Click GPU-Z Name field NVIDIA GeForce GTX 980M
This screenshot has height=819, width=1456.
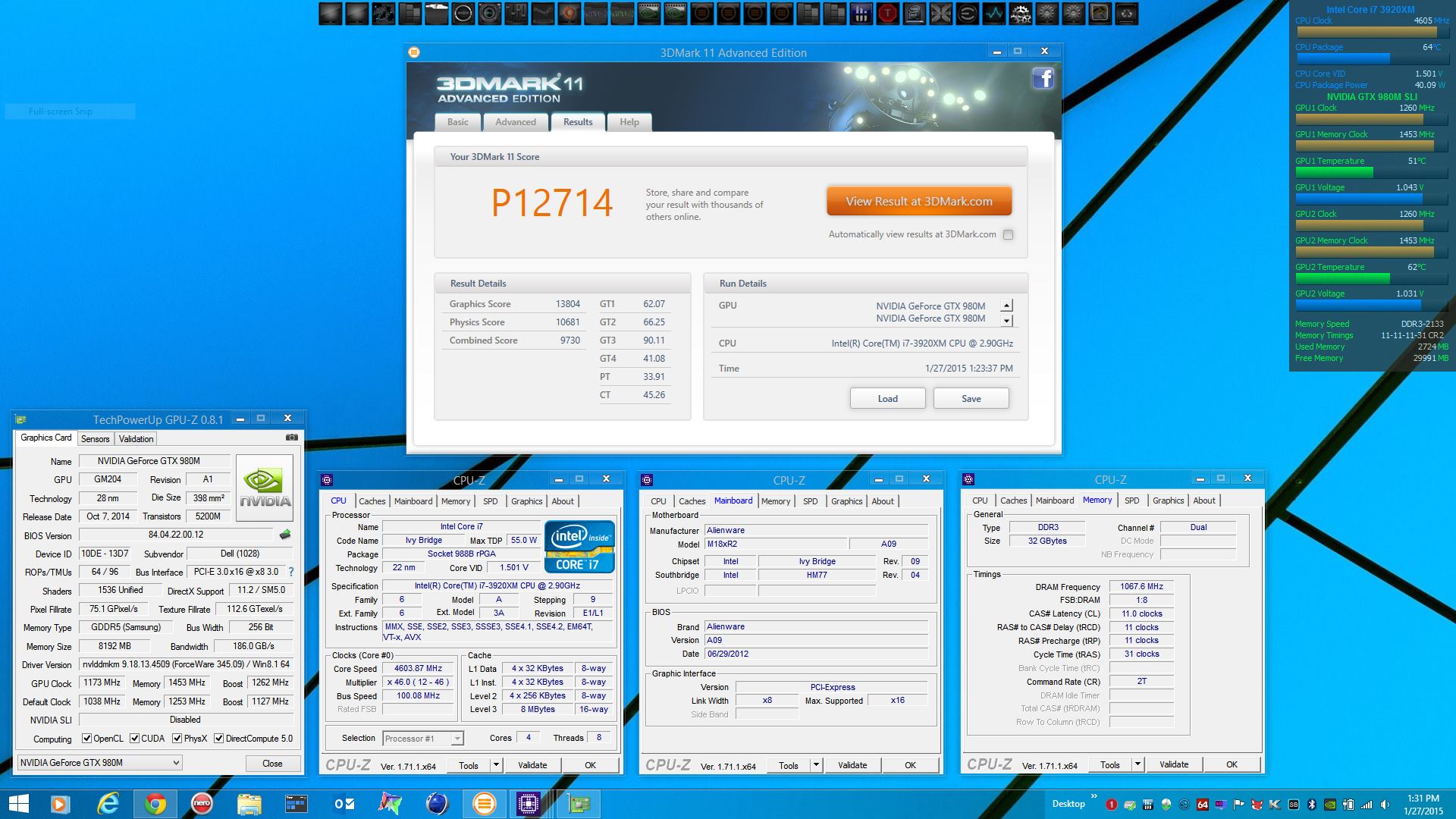click(155, 461)
